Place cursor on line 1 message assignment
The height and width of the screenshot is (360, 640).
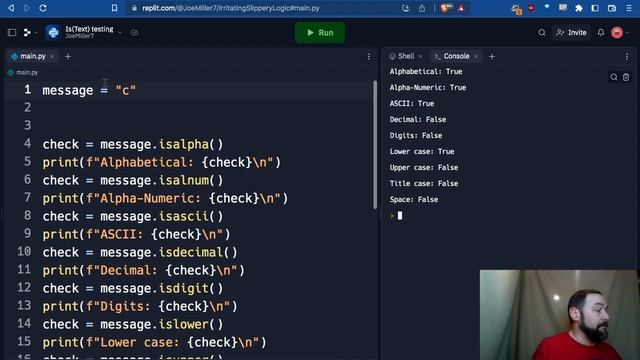click(x=89, y=90)
